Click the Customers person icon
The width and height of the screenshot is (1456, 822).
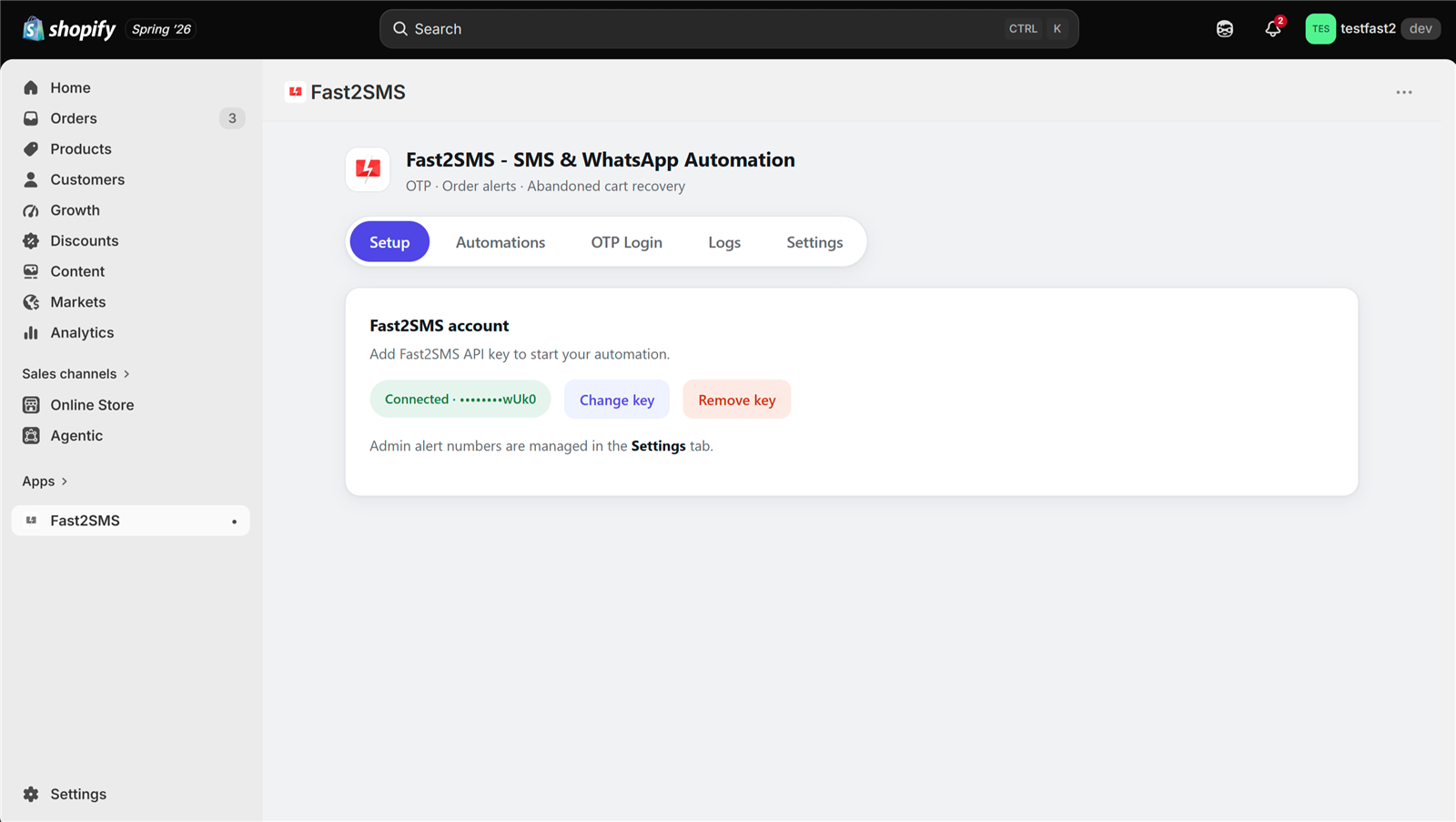click(x=31, y=179)
